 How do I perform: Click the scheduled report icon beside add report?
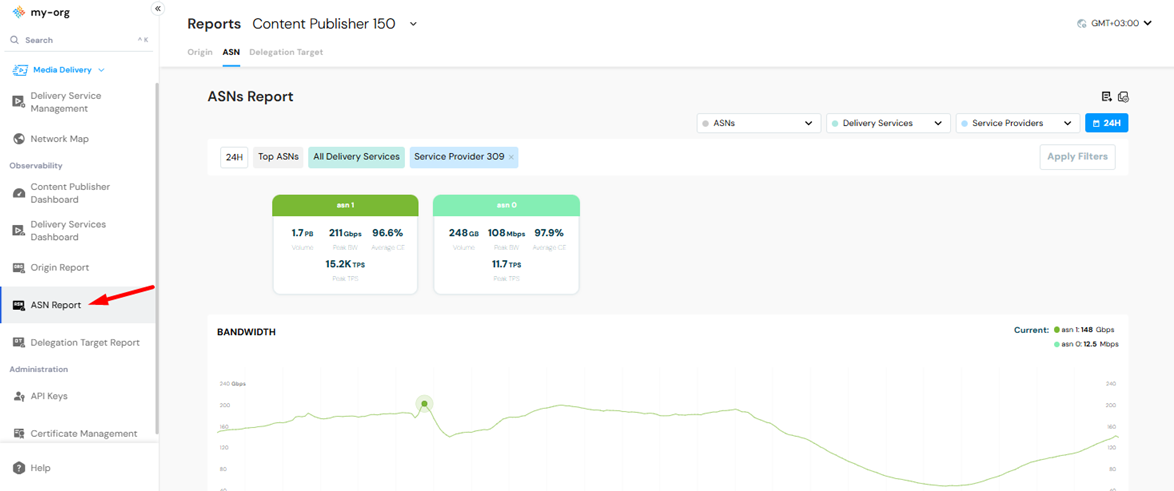pos(1123,97)
